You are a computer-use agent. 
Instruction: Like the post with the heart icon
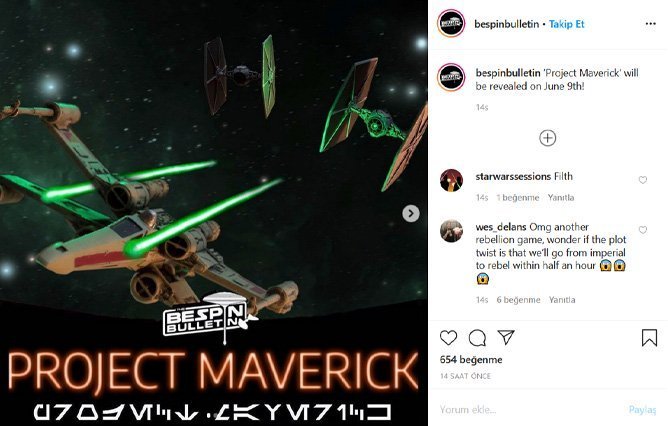pos(448,338)
